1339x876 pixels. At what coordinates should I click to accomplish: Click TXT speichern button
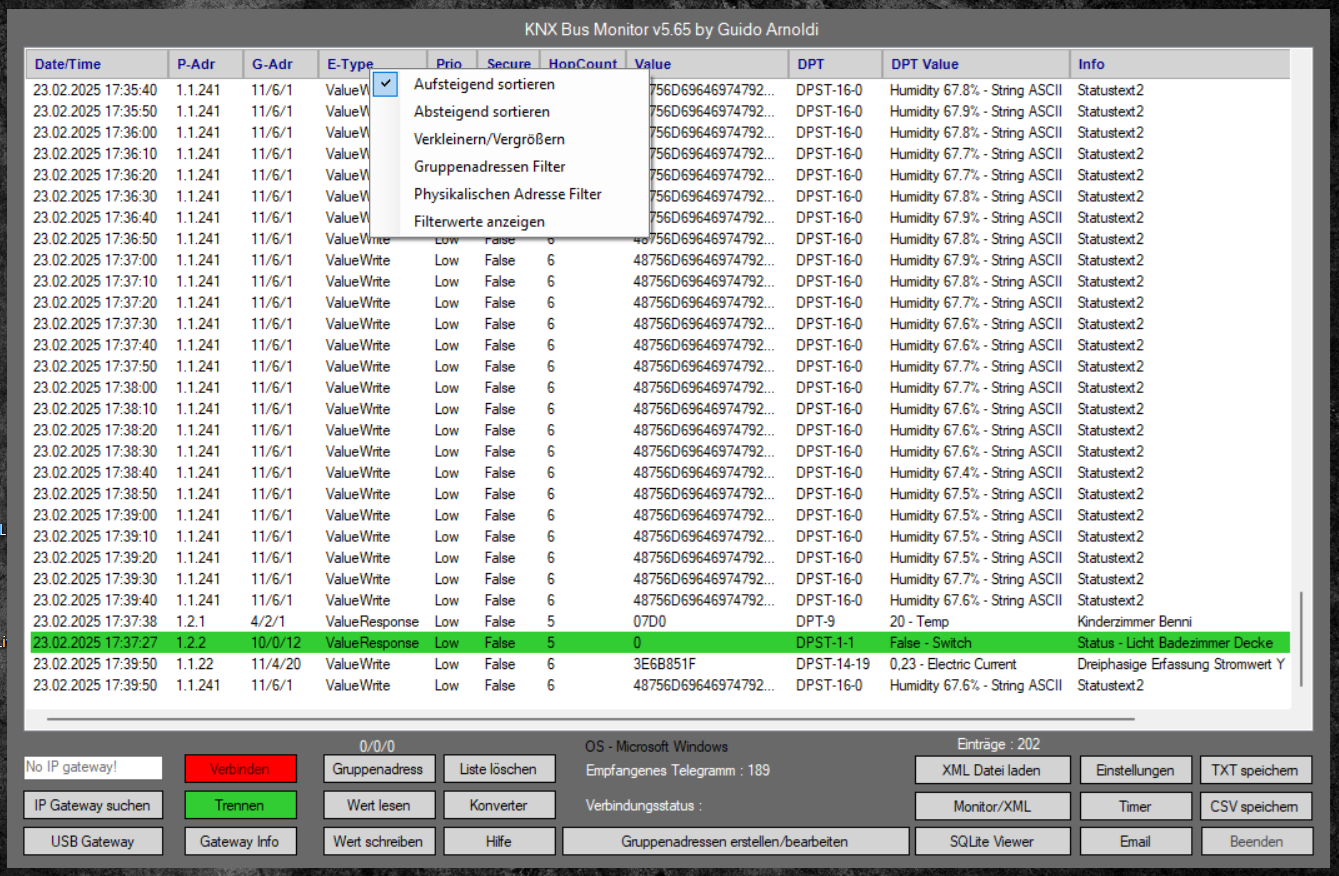(x=1255, y=770)
